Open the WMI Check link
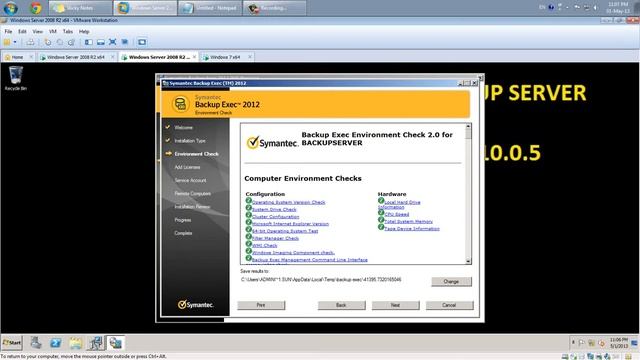The width and height of the screenshot is (640, 360). 264,245
